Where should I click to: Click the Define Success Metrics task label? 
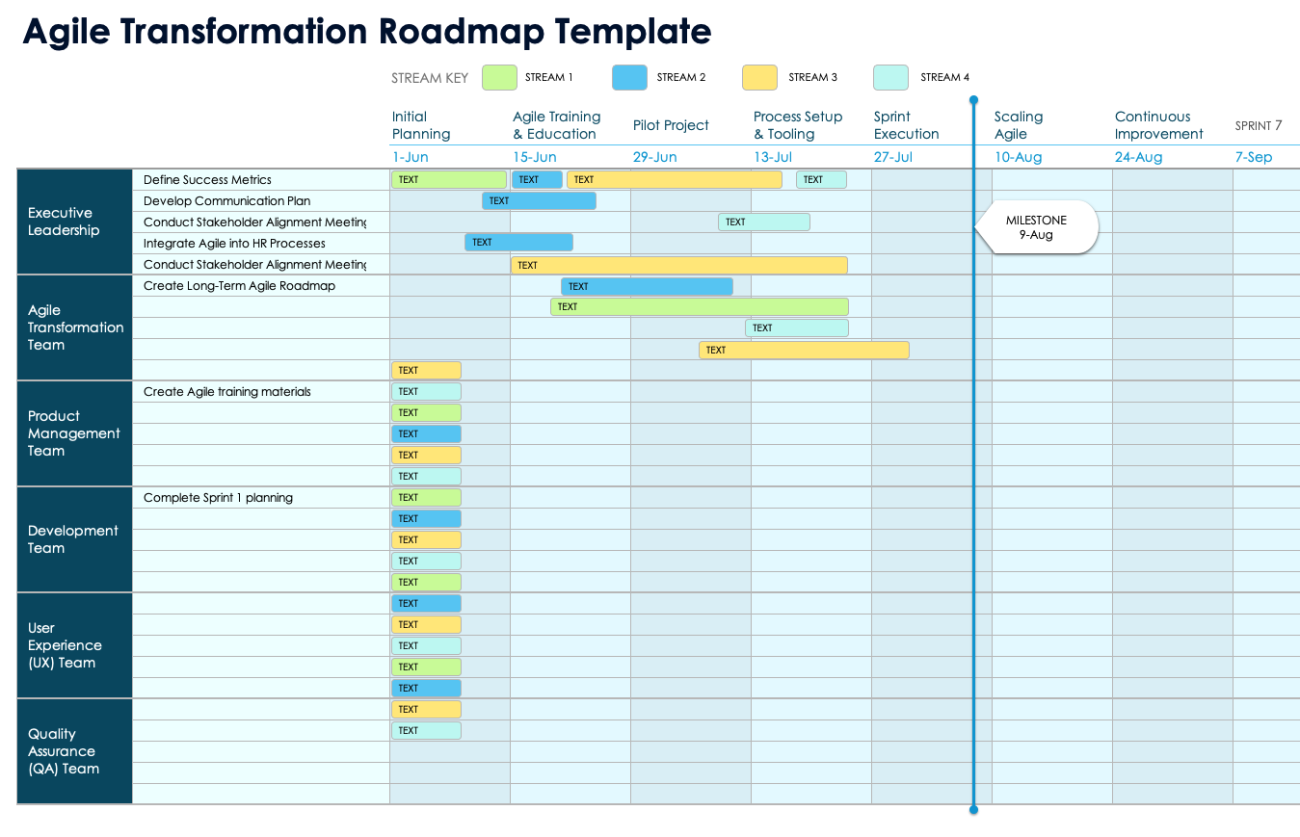[207, 179]
